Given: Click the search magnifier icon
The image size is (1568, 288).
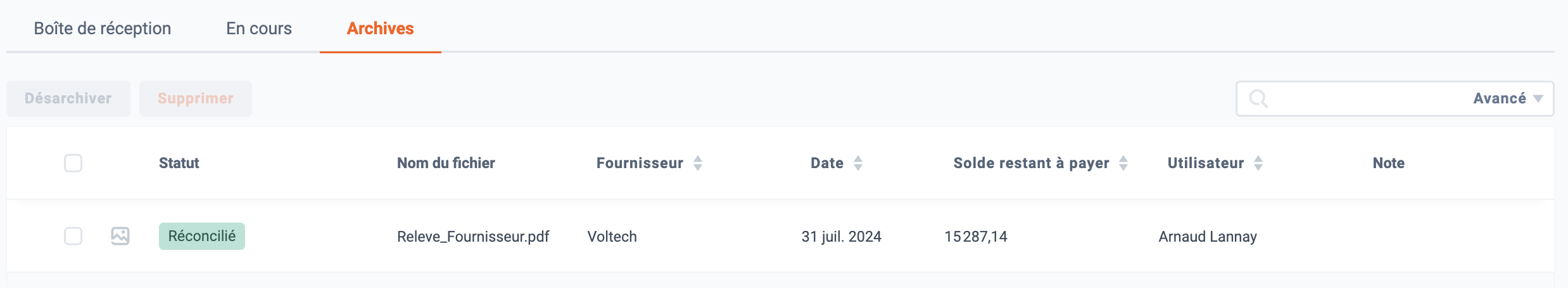Looking at the screenshot, I should (1258, 99).
